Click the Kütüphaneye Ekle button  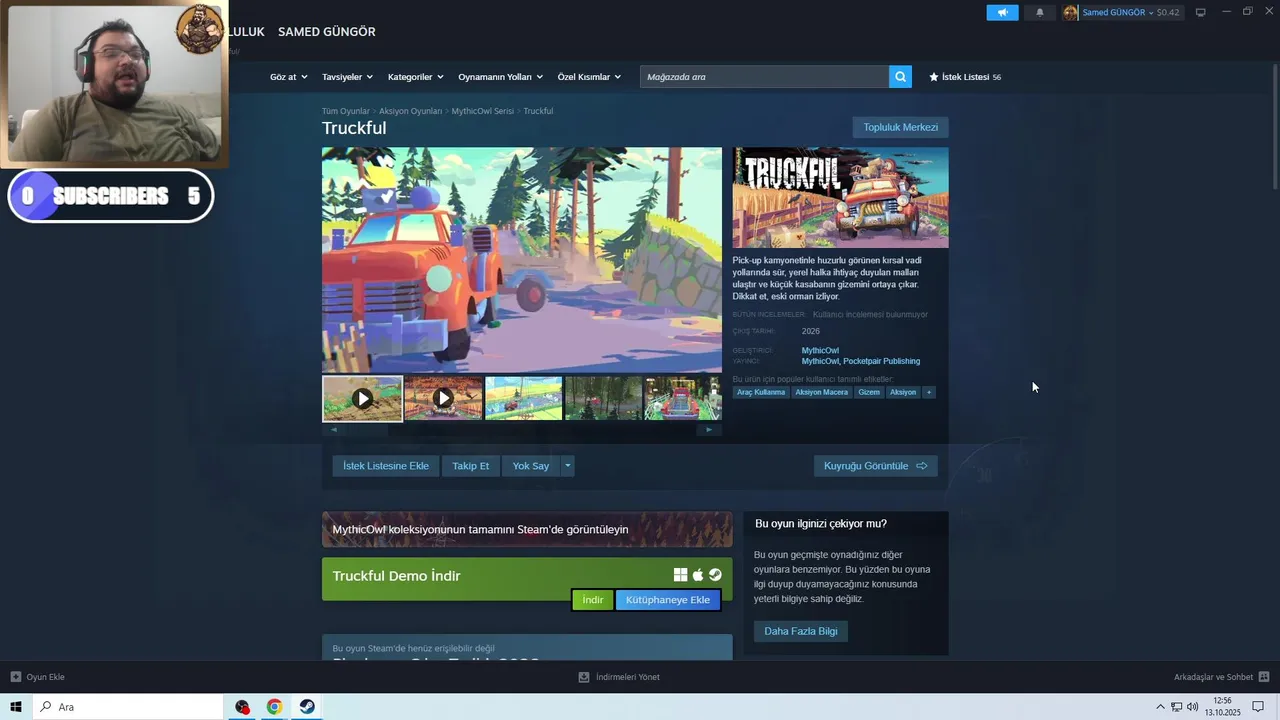click(668, 600)
